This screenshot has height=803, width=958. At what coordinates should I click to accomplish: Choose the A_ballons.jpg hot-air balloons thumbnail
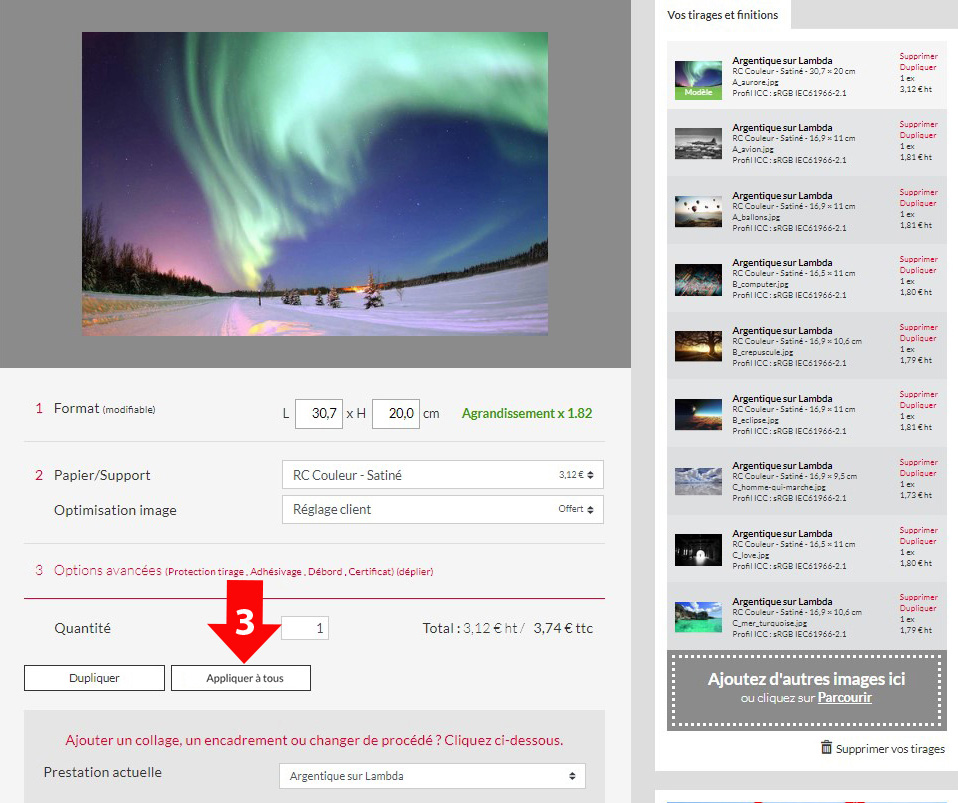pyautogui.click(x=699, y=211)
